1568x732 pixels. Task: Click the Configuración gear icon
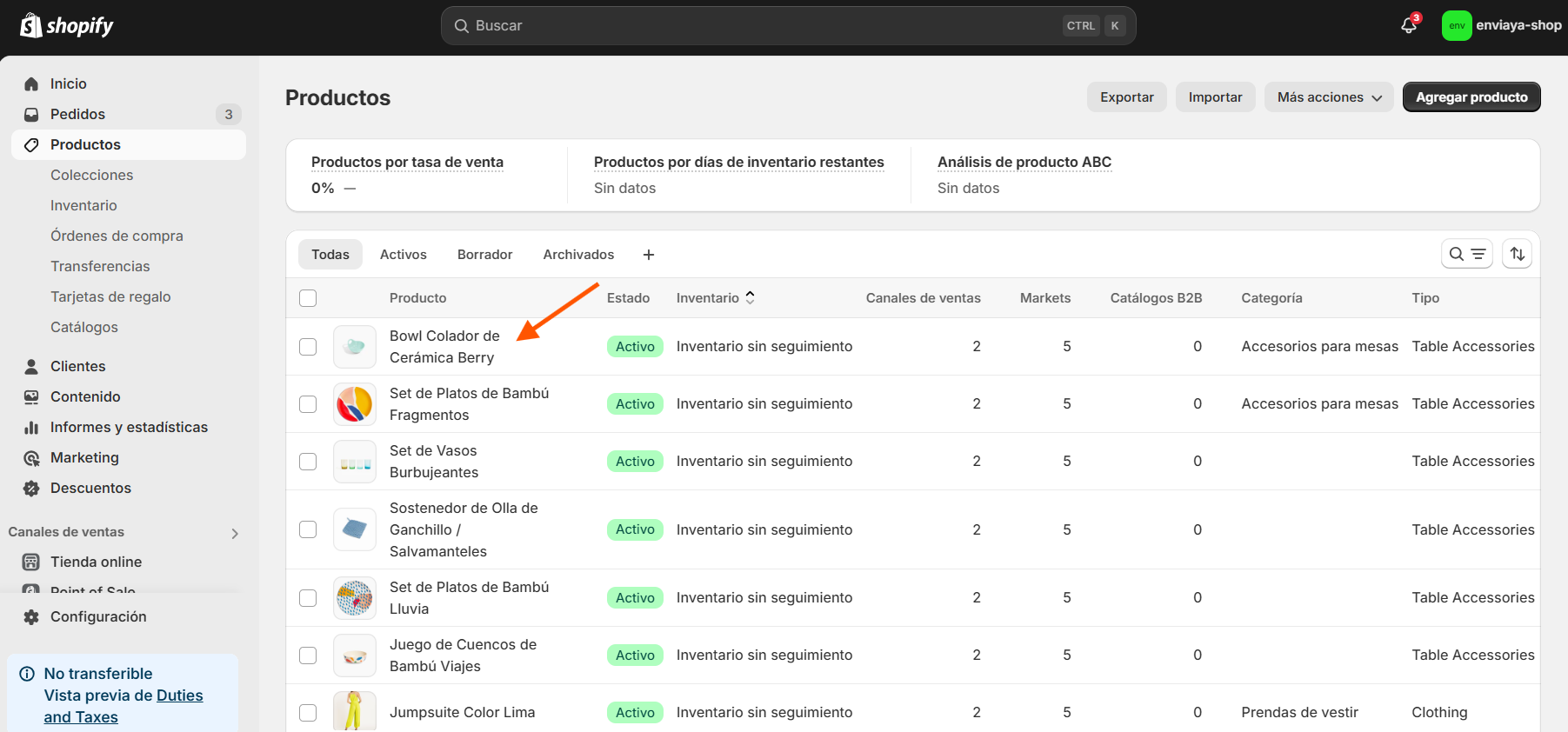[x=31, y=616]
